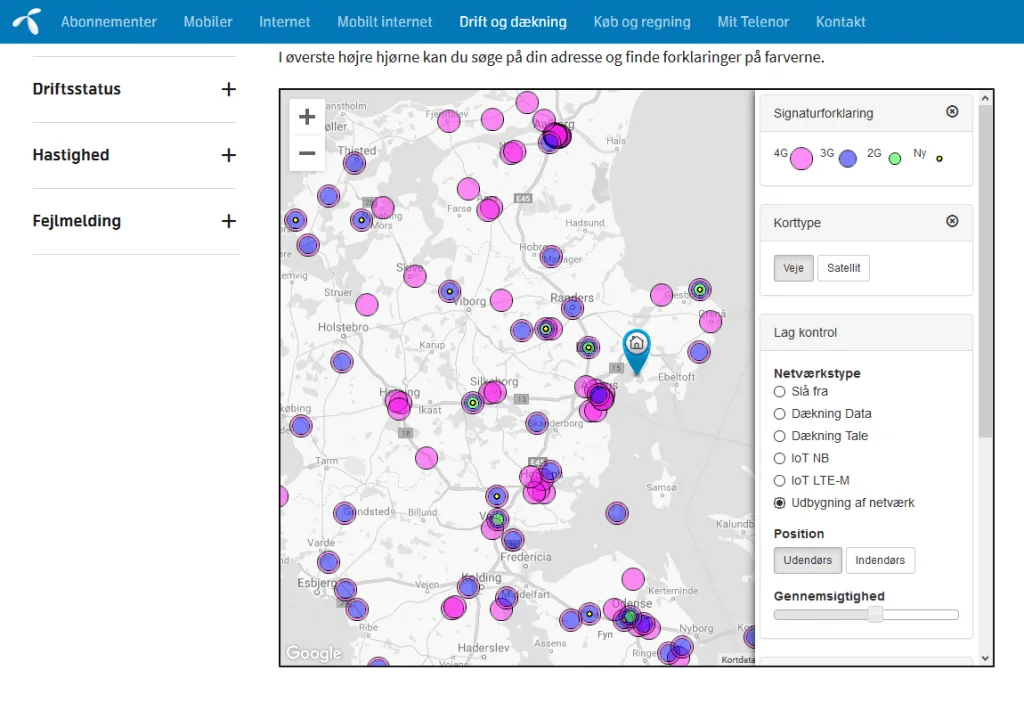The image size is (1024, 711).
Task: Click the map panel's vertical scrollbar thumb
Action: [985, 271]
